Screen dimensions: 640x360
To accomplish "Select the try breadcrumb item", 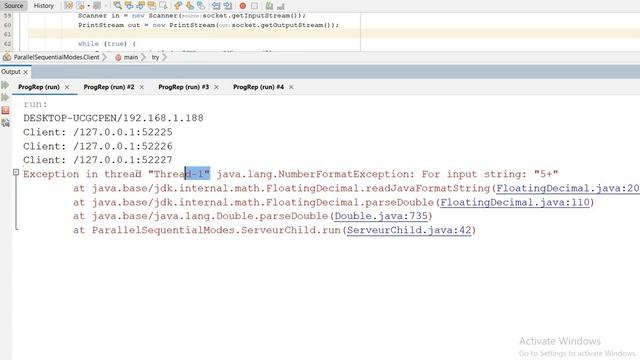I will 155,57.
